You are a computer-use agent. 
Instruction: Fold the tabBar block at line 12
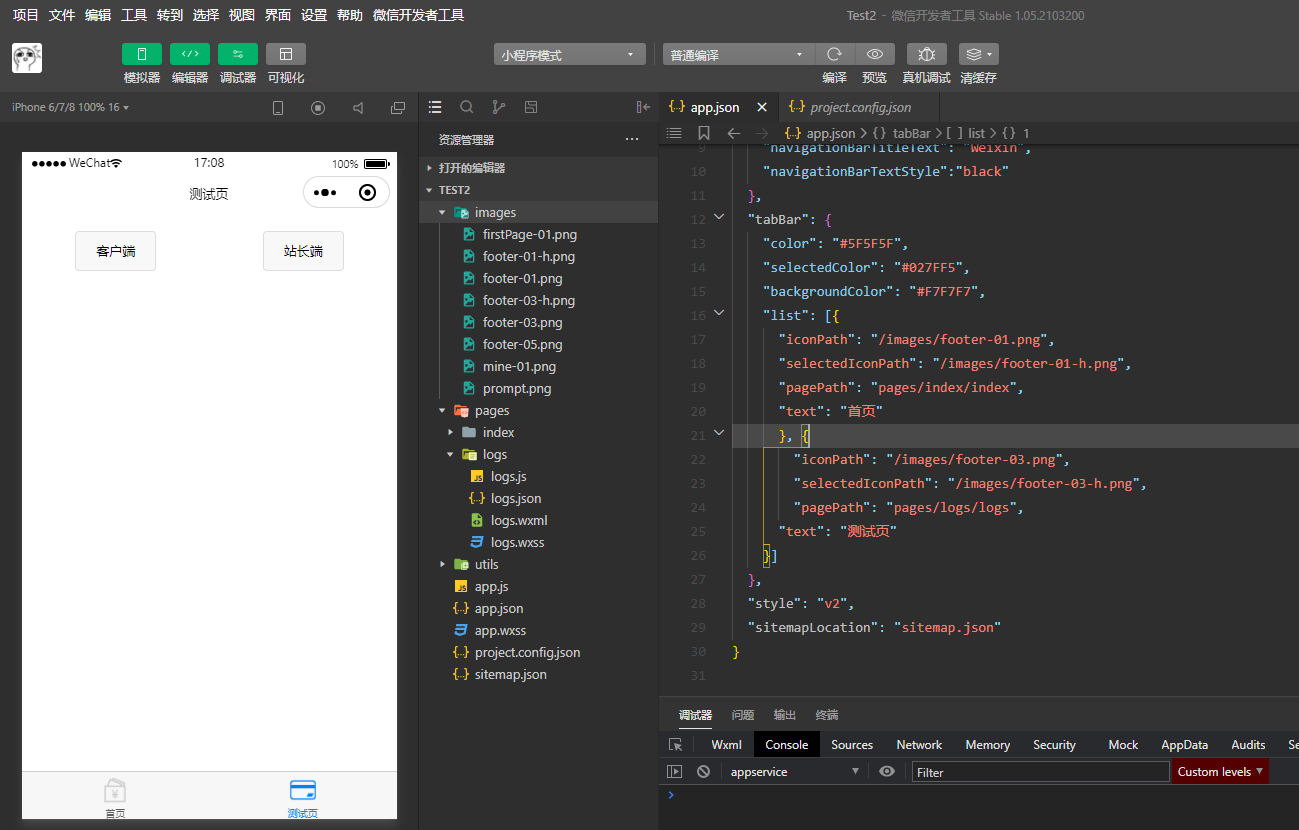718,217
